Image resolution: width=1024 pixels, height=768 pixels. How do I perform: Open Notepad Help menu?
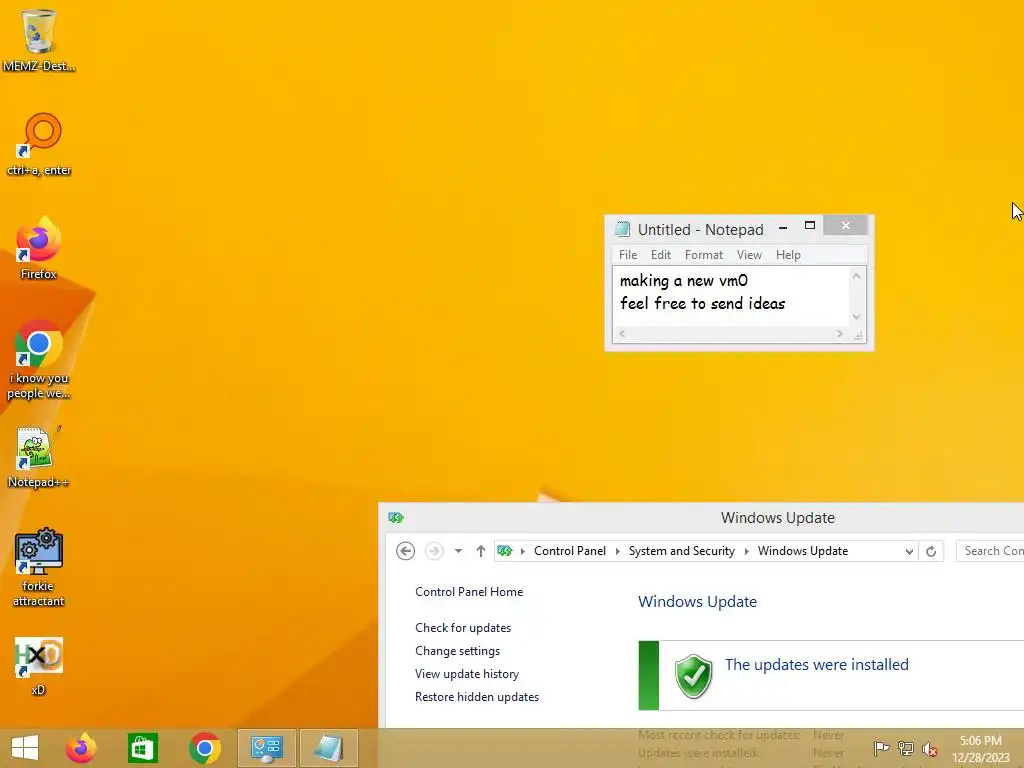(788, 255)
